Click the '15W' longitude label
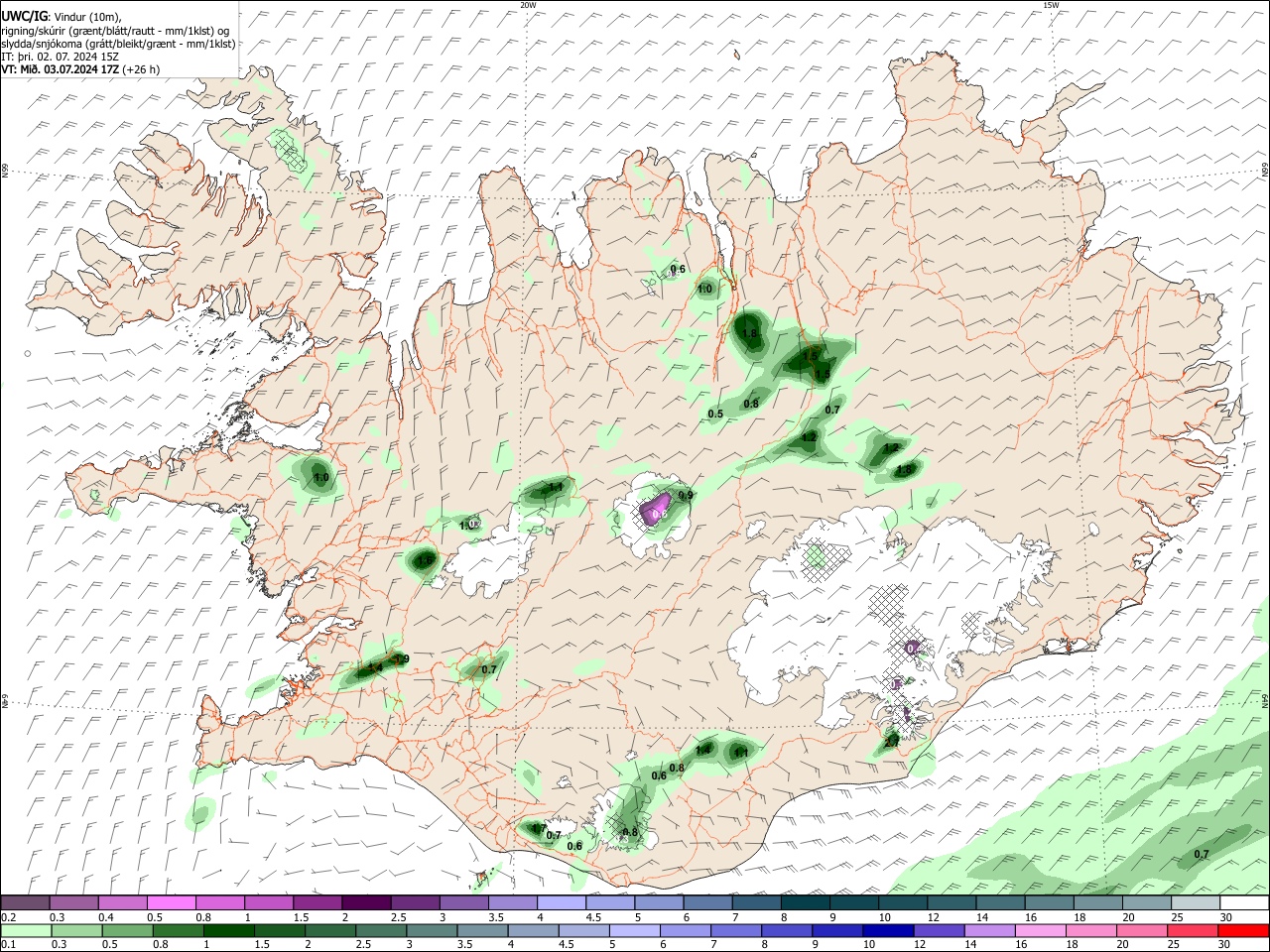Image resolution: width=1270 pixels, height=952 pixels. point(1052,5)
